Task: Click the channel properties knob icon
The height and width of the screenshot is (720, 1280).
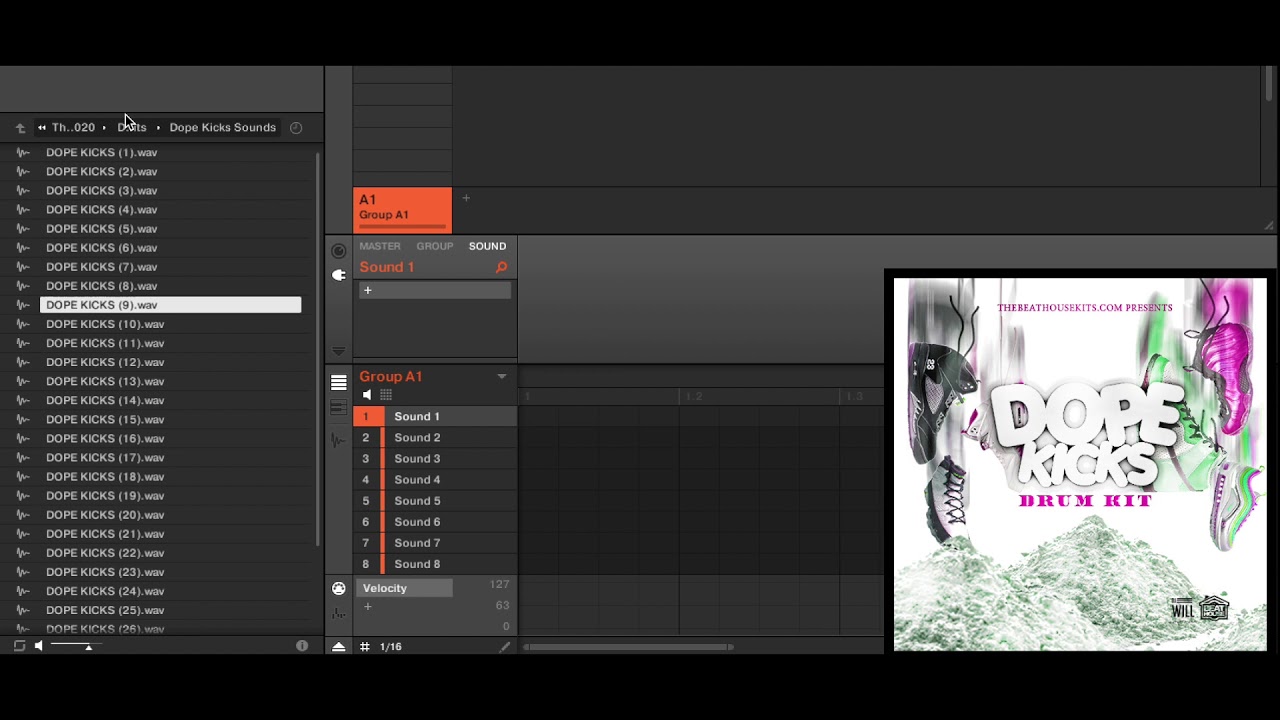Action: pyautogui.click(x=339, y=251)
